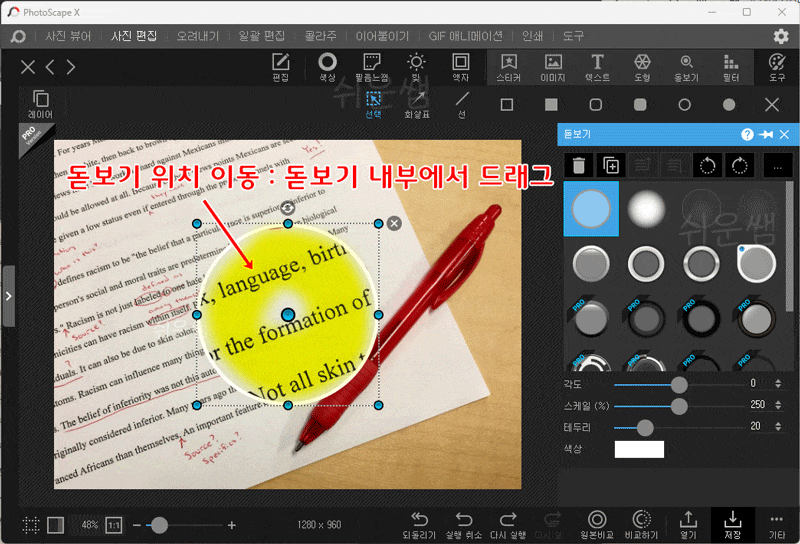
Task: Open the 이미지 insert tool
Action: tap(553, 67)
